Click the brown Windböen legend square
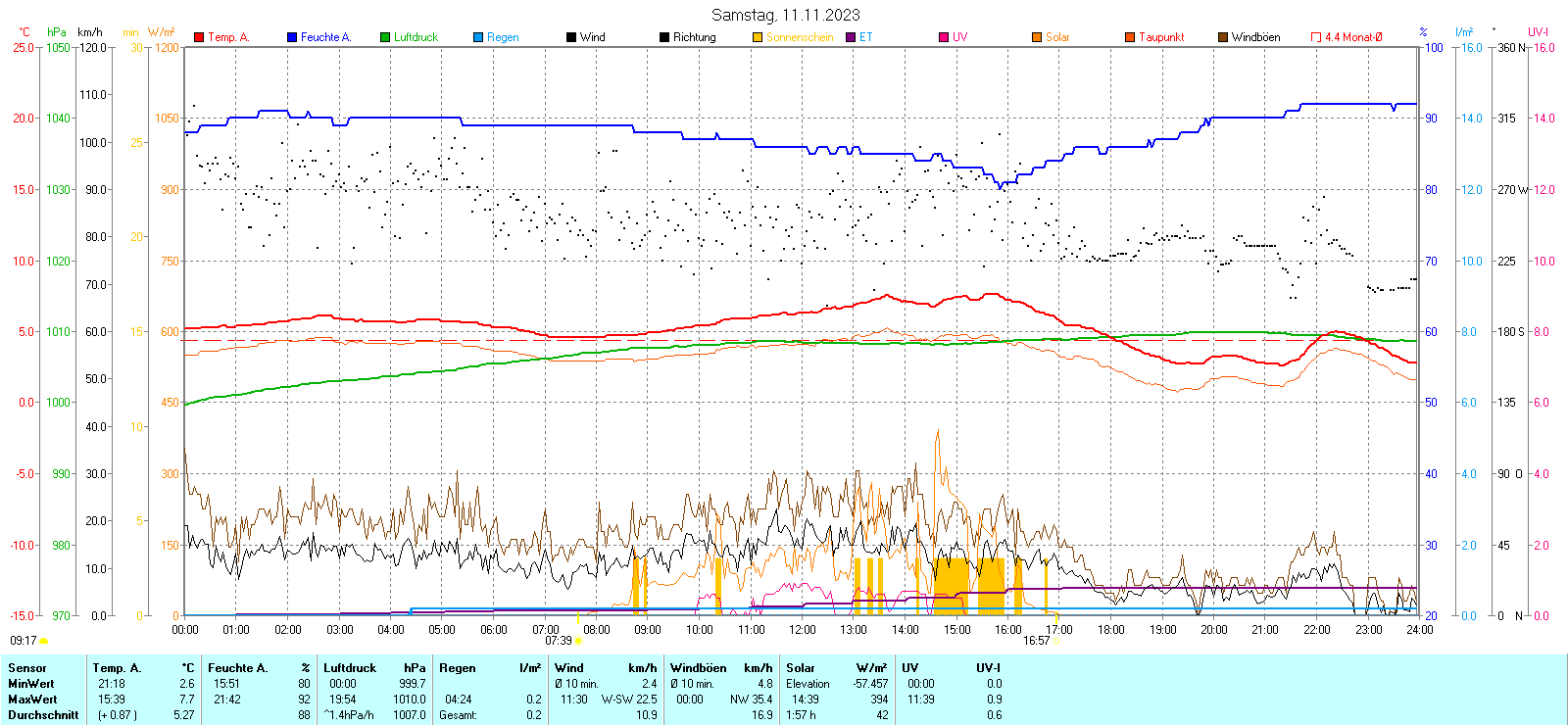 (x=1223, y=37)
